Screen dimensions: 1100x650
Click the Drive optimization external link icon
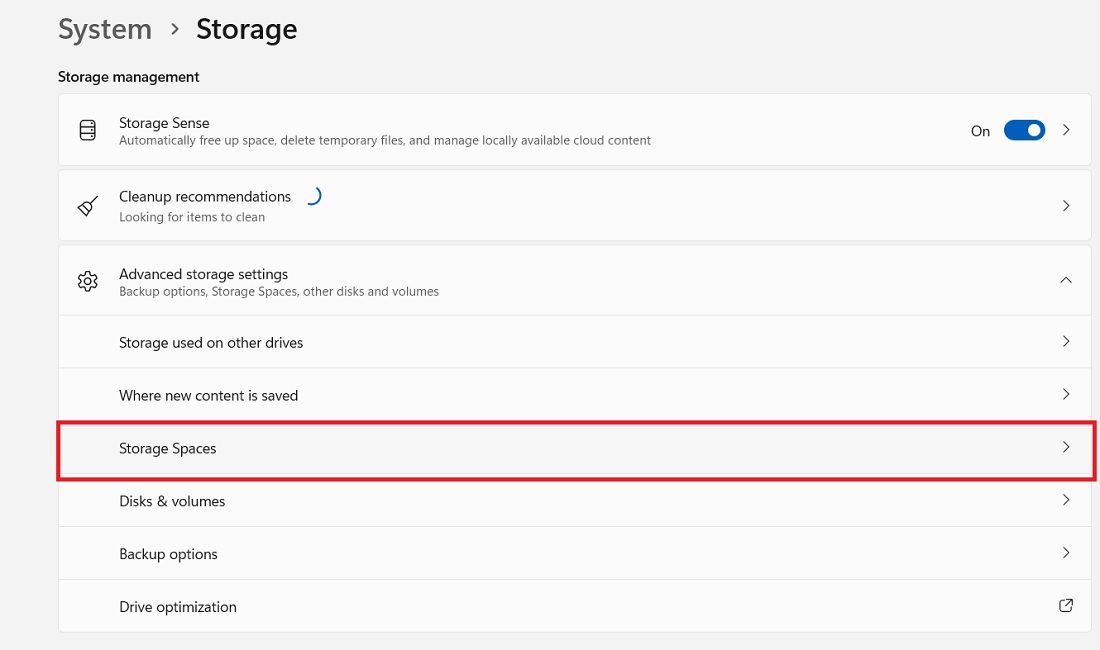[1065, 606]
